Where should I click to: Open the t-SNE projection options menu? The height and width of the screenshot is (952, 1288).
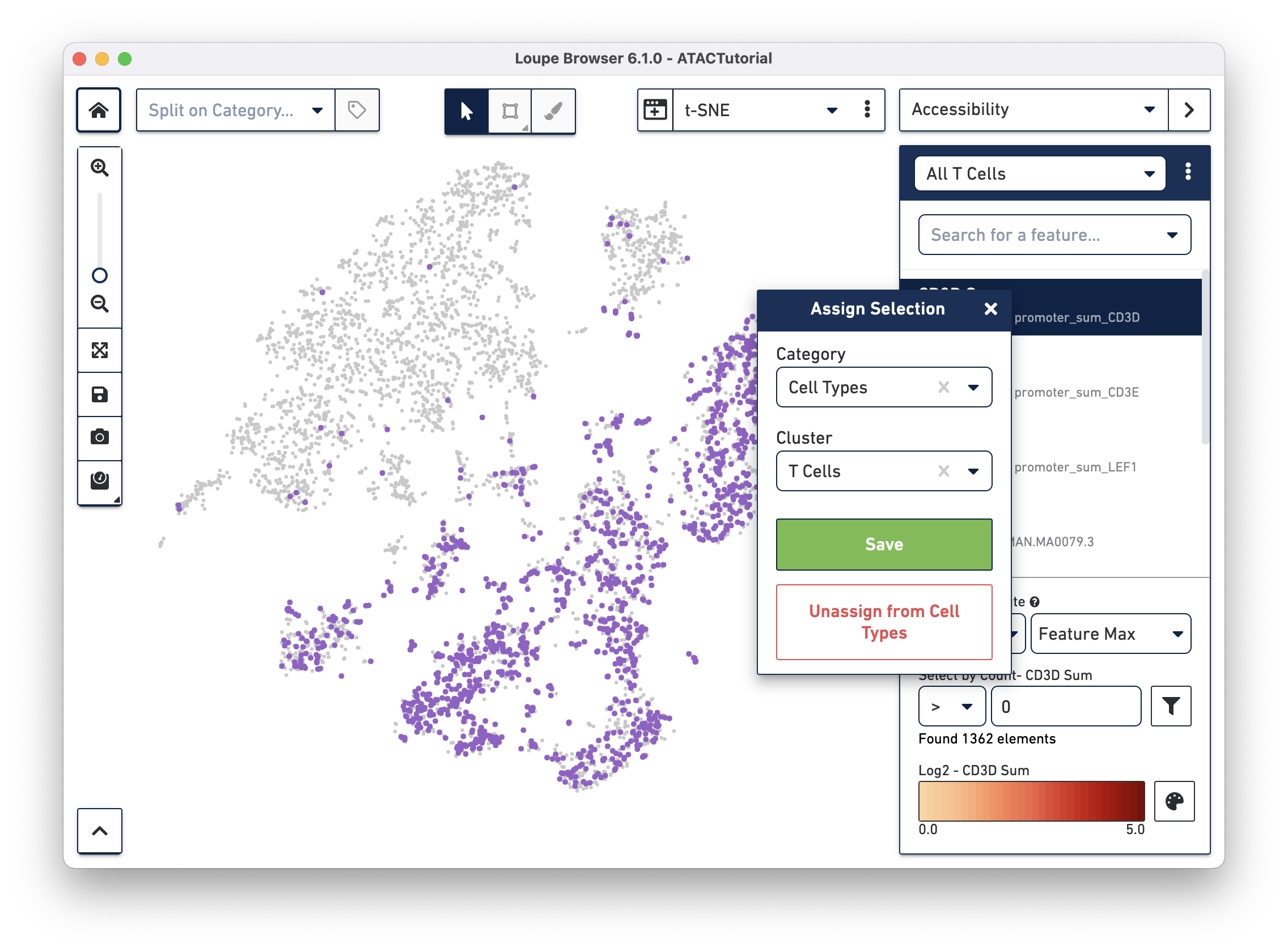coord(867,109)
